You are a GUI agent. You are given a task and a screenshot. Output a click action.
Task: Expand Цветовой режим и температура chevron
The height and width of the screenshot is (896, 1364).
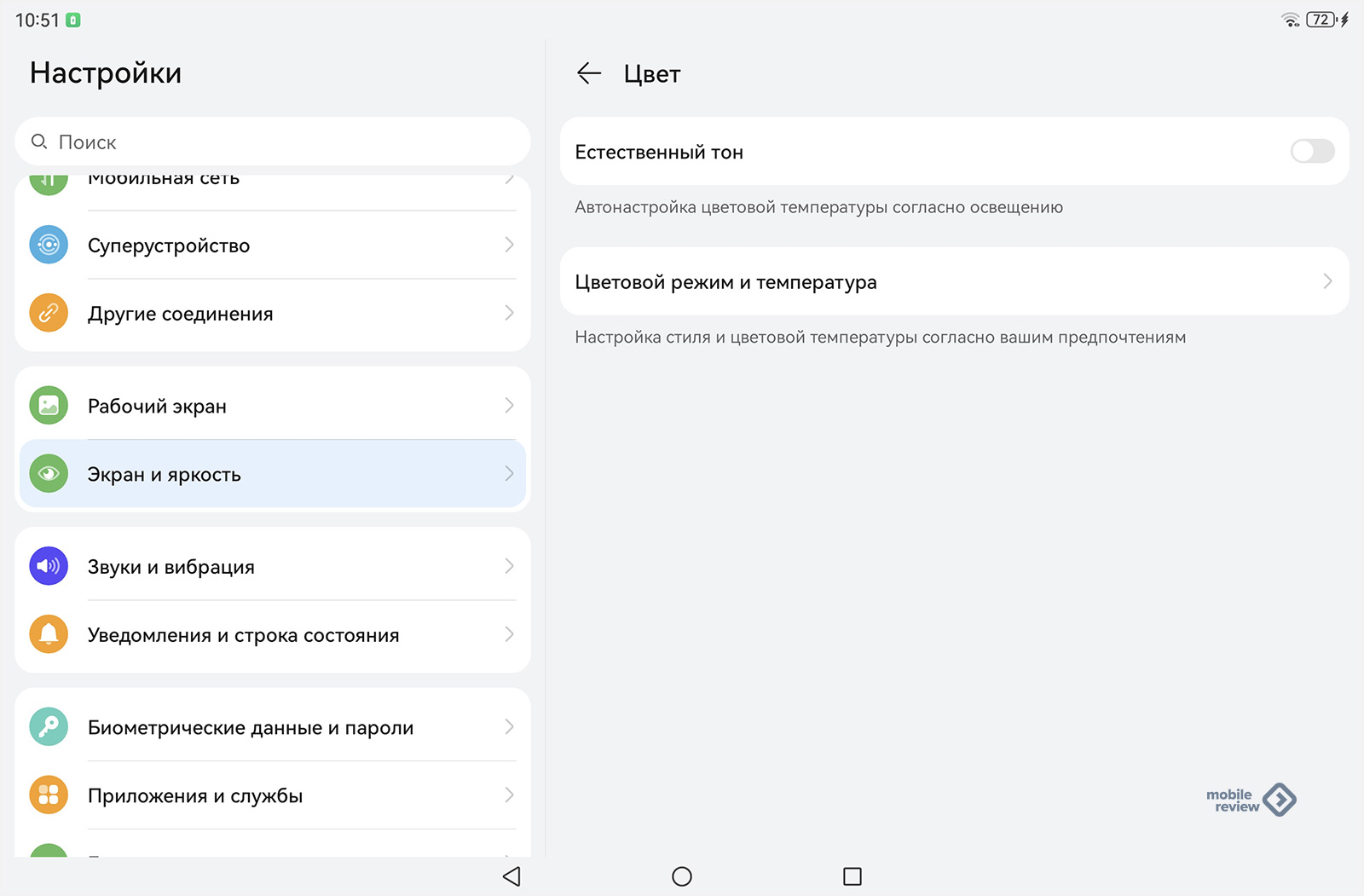[x=1326, y=281]
